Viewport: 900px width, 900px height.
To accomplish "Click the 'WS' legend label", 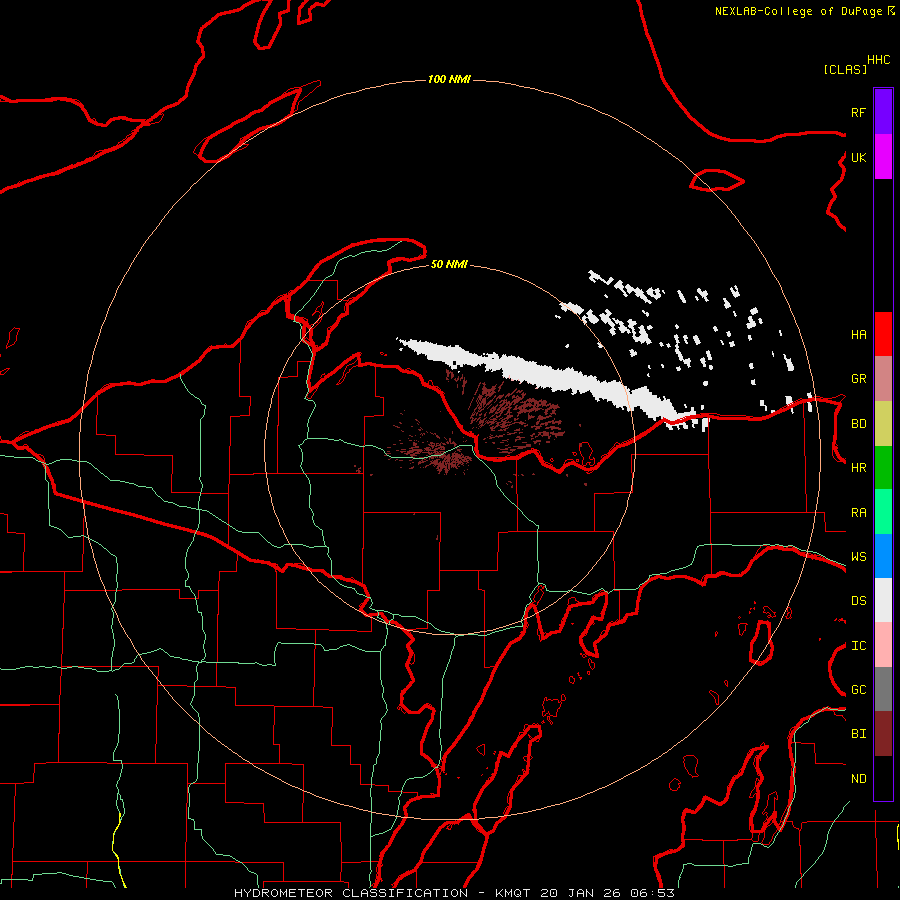I will coord(858,557).
